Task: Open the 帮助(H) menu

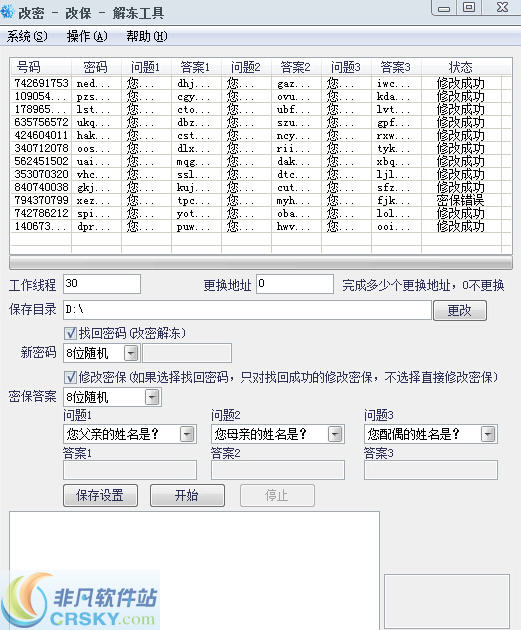Action: click(x=146, y=37)
